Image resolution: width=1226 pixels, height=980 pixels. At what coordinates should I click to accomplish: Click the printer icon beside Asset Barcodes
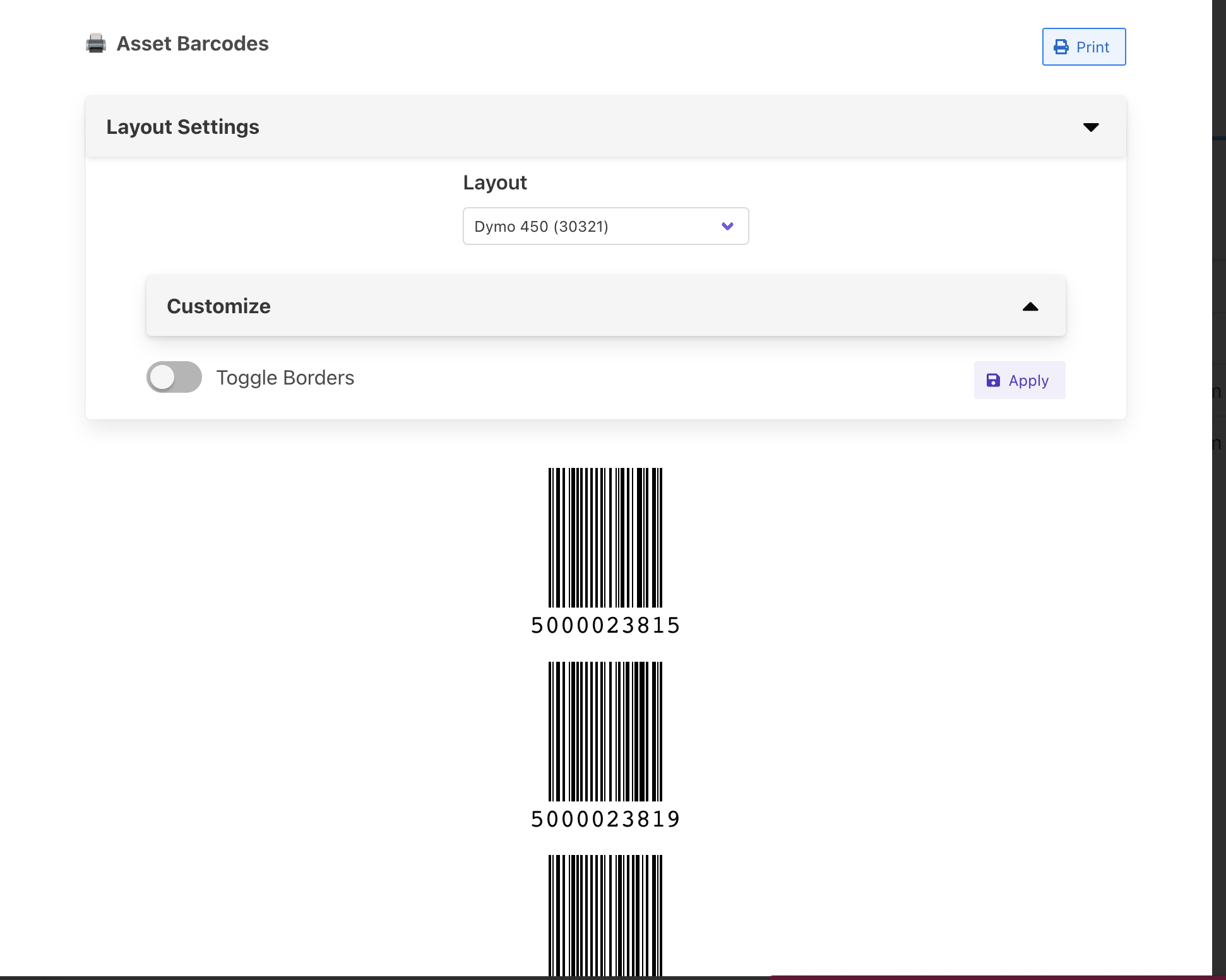[96, 44]
